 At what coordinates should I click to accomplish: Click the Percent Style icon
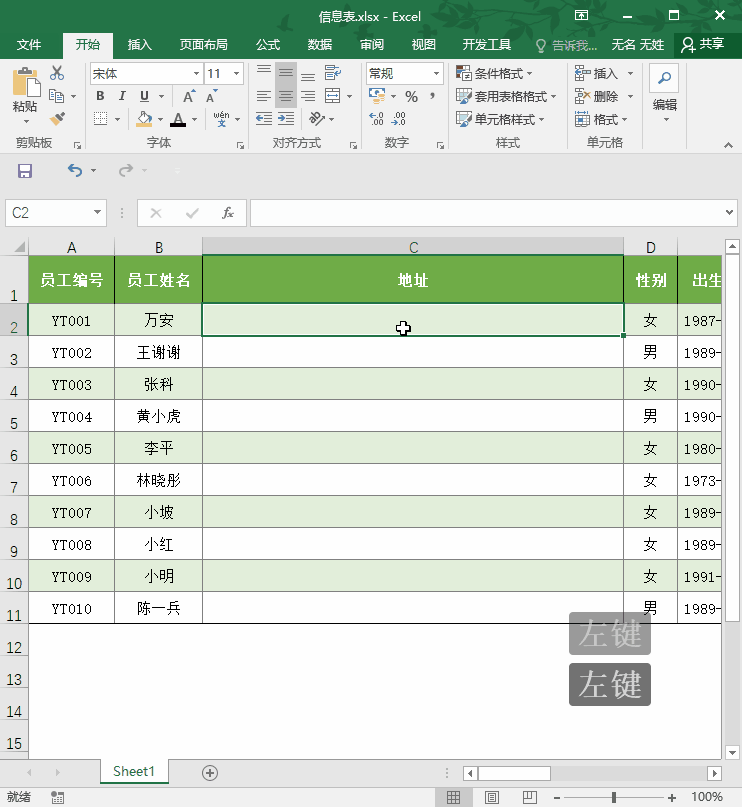(x=411, y=96)
